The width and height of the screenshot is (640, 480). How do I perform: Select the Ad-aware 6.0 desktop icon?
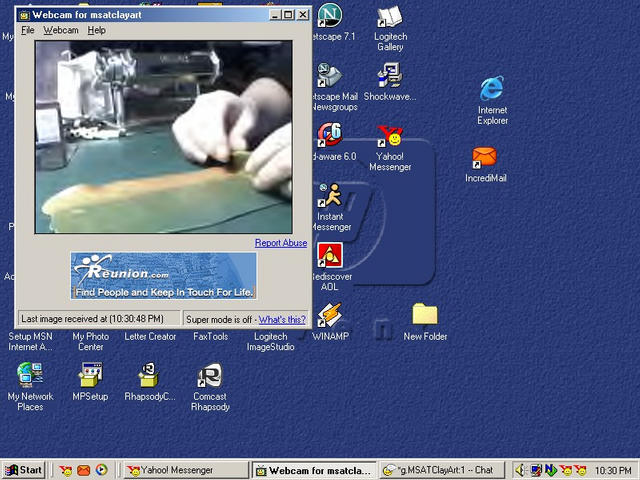pos(330,135)
